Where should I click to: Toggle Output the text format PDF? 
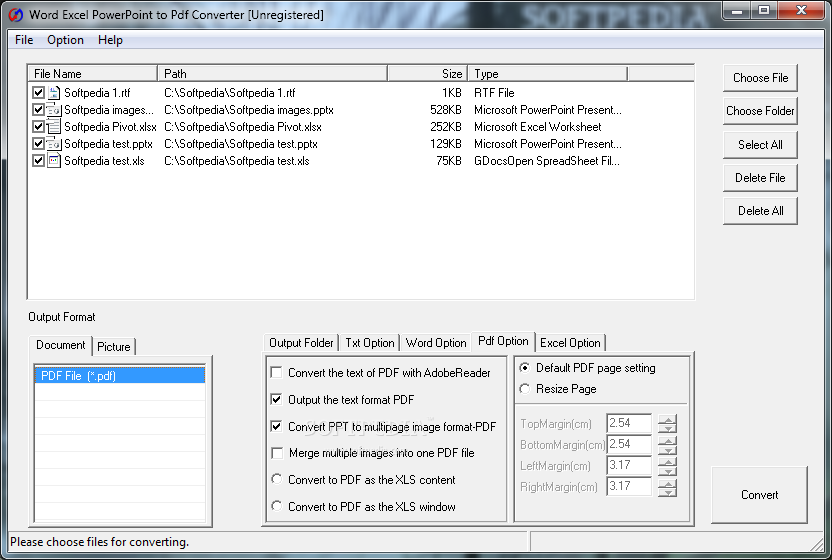[x=276, y=399]
